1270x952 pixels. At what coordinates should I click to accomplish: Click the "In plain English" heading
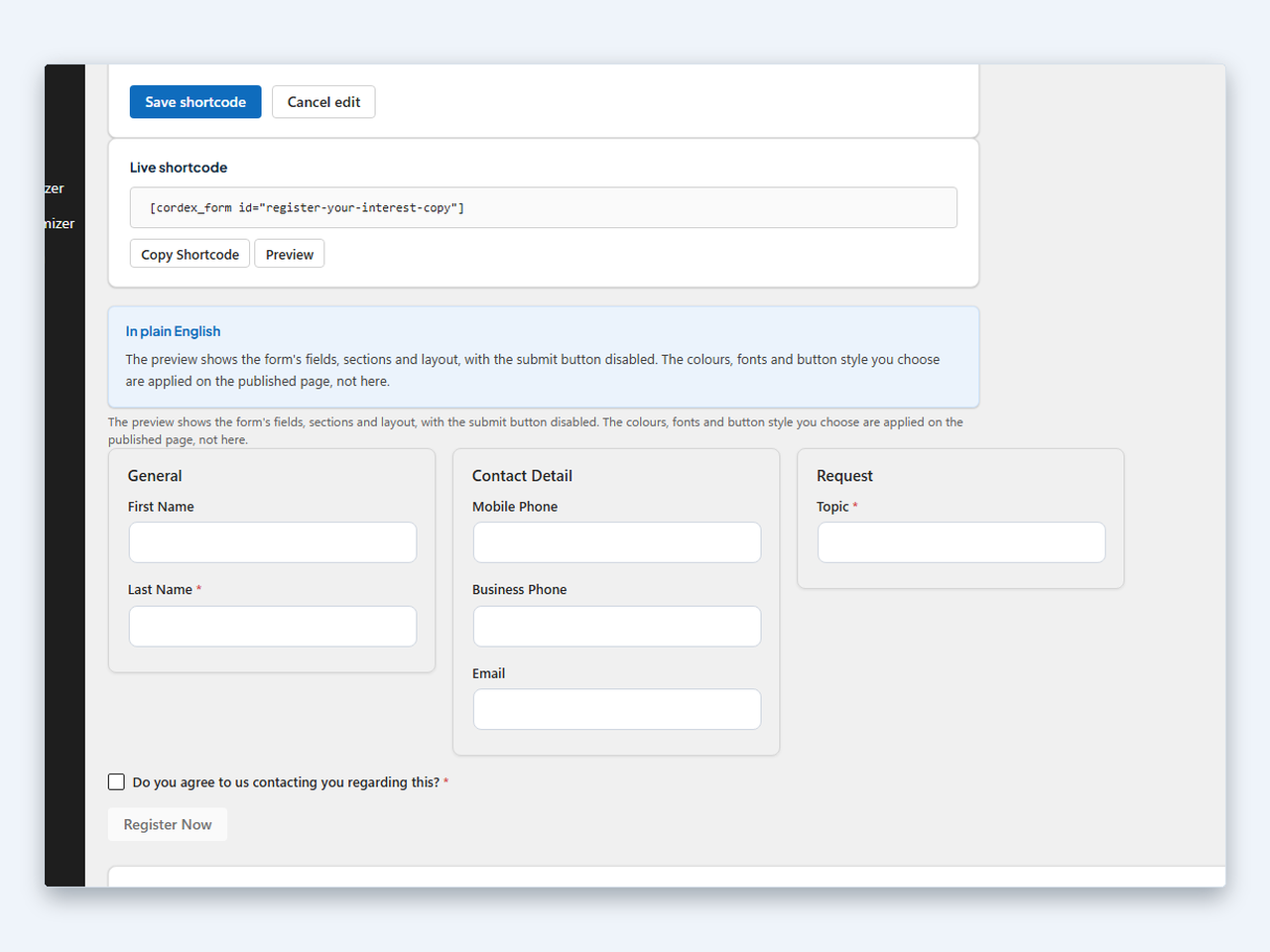(x=173, y=331)
